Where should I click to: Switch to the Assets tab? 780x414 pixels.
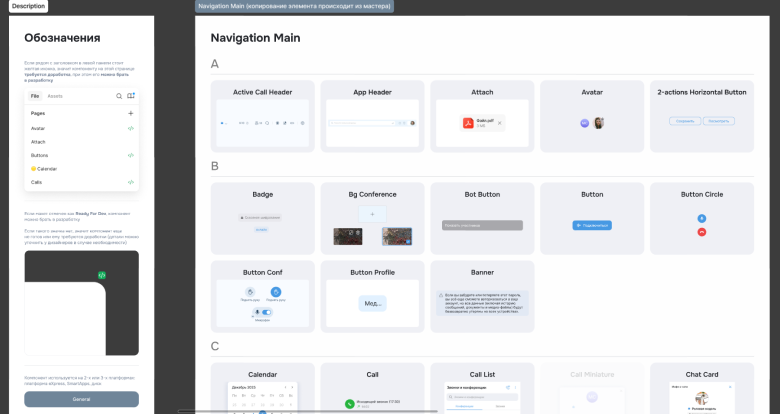coord(55,96)
